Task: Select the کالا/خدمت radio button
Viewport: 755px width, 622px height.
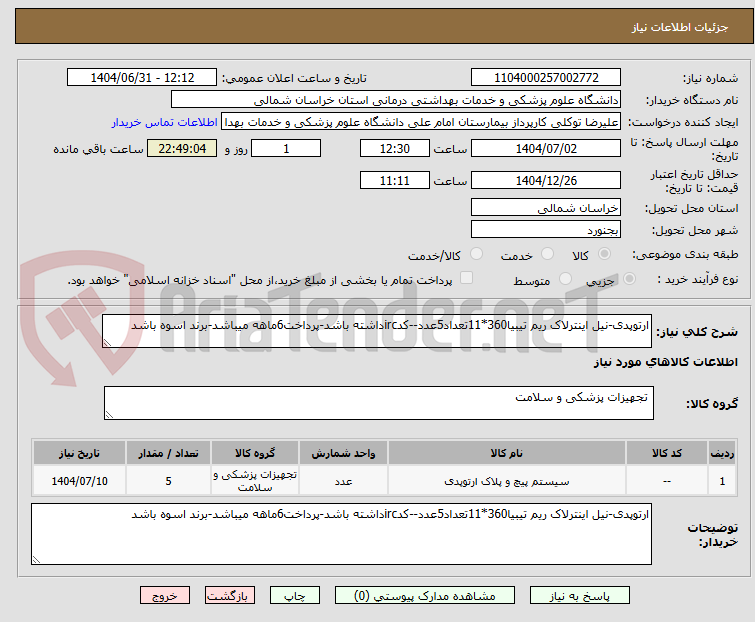Action: (x=476, y=254)
